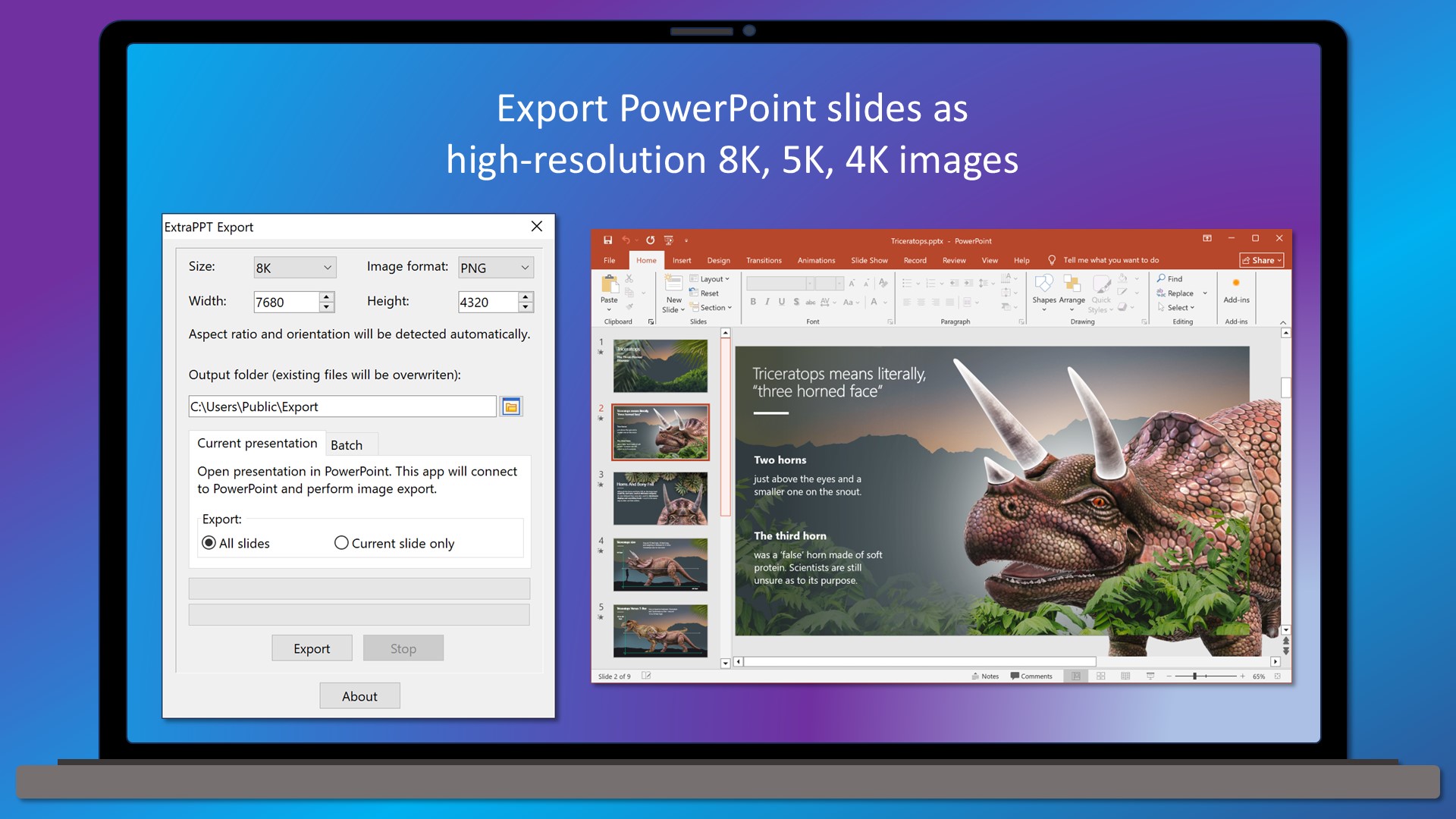
Task: Apply text Shadow in Font group
Action: (x=796, y=302)
